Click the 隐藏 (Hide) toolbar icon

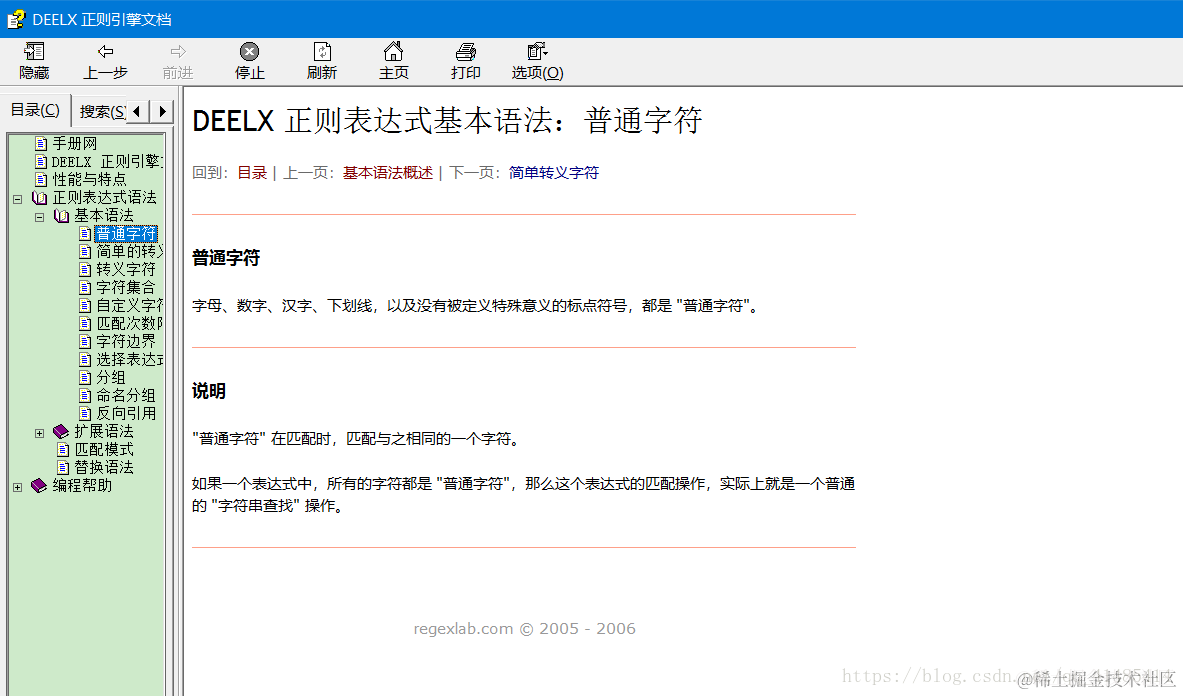(34, 51)
